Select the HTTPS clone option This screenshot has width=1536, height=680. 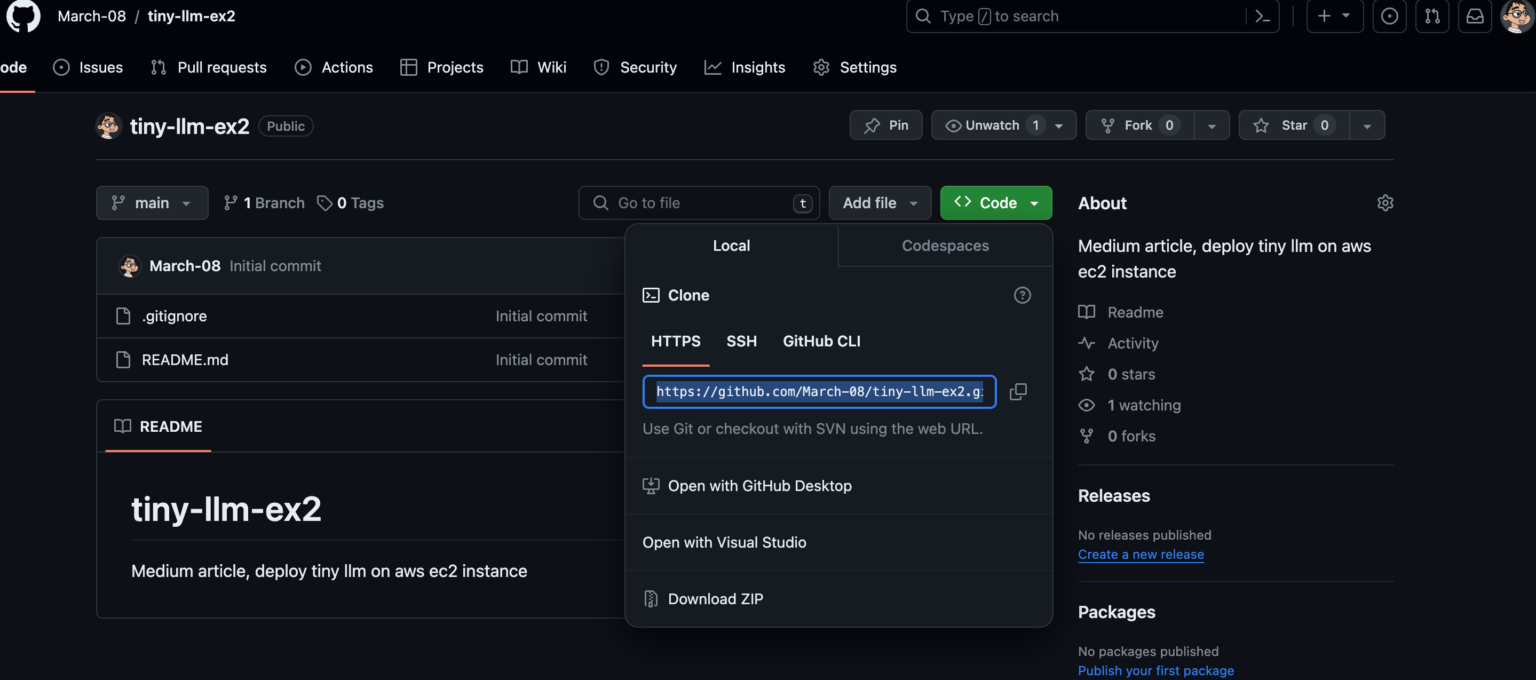tap(676, 341)
